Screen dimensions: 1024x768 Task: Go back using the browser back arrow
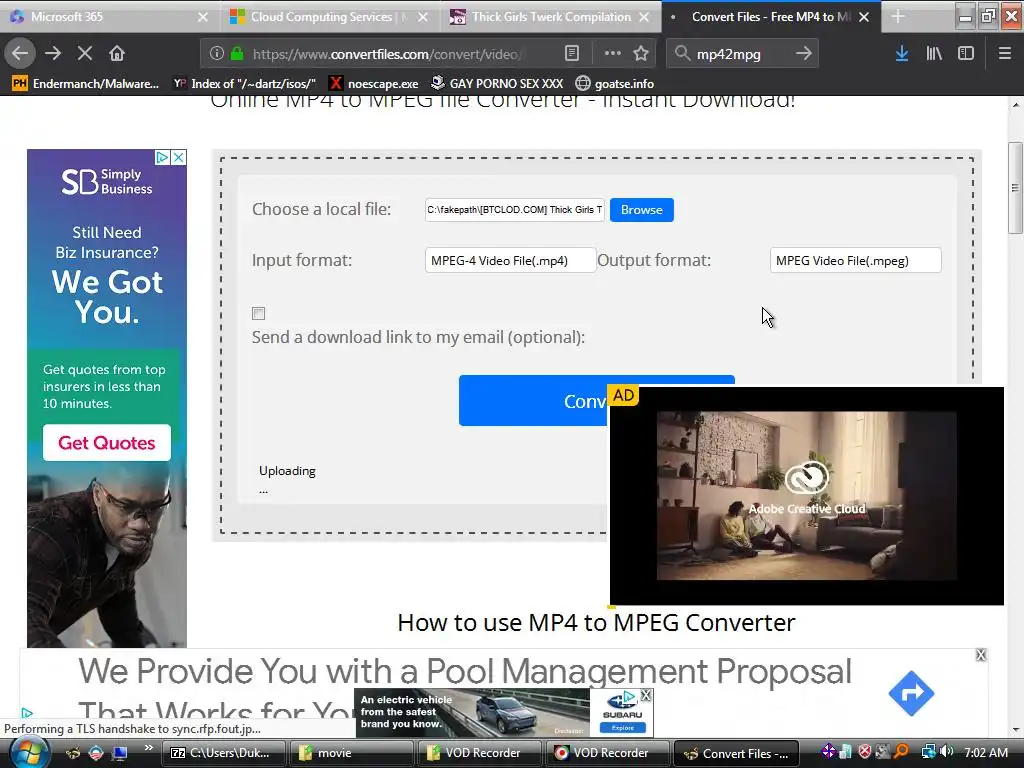20,54
